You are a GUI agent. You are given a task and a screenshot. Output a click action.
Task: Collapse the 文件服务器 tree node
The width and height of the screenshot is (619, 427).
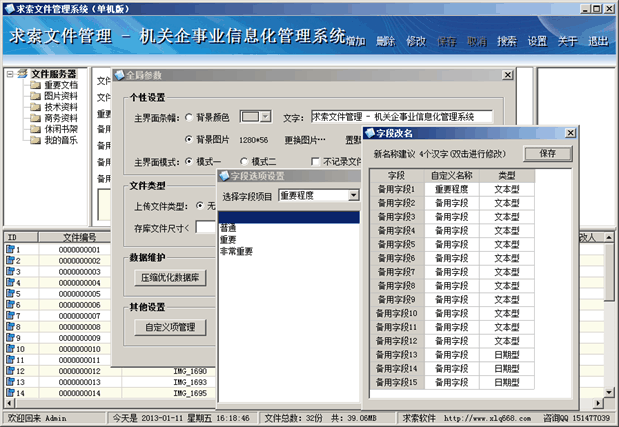coord(10,74)
